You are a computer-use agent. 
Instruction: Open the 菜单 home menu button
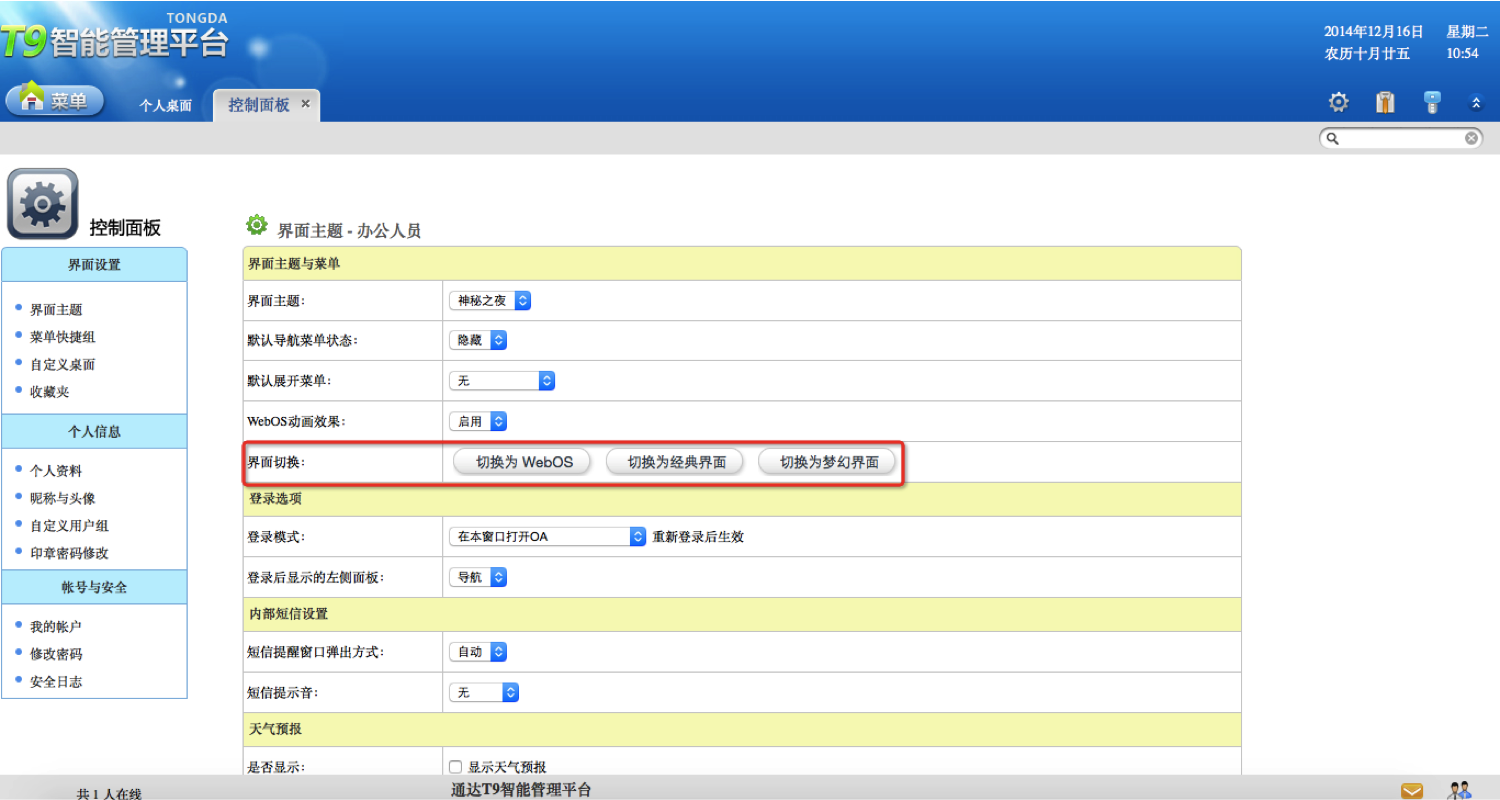(55, 100)
